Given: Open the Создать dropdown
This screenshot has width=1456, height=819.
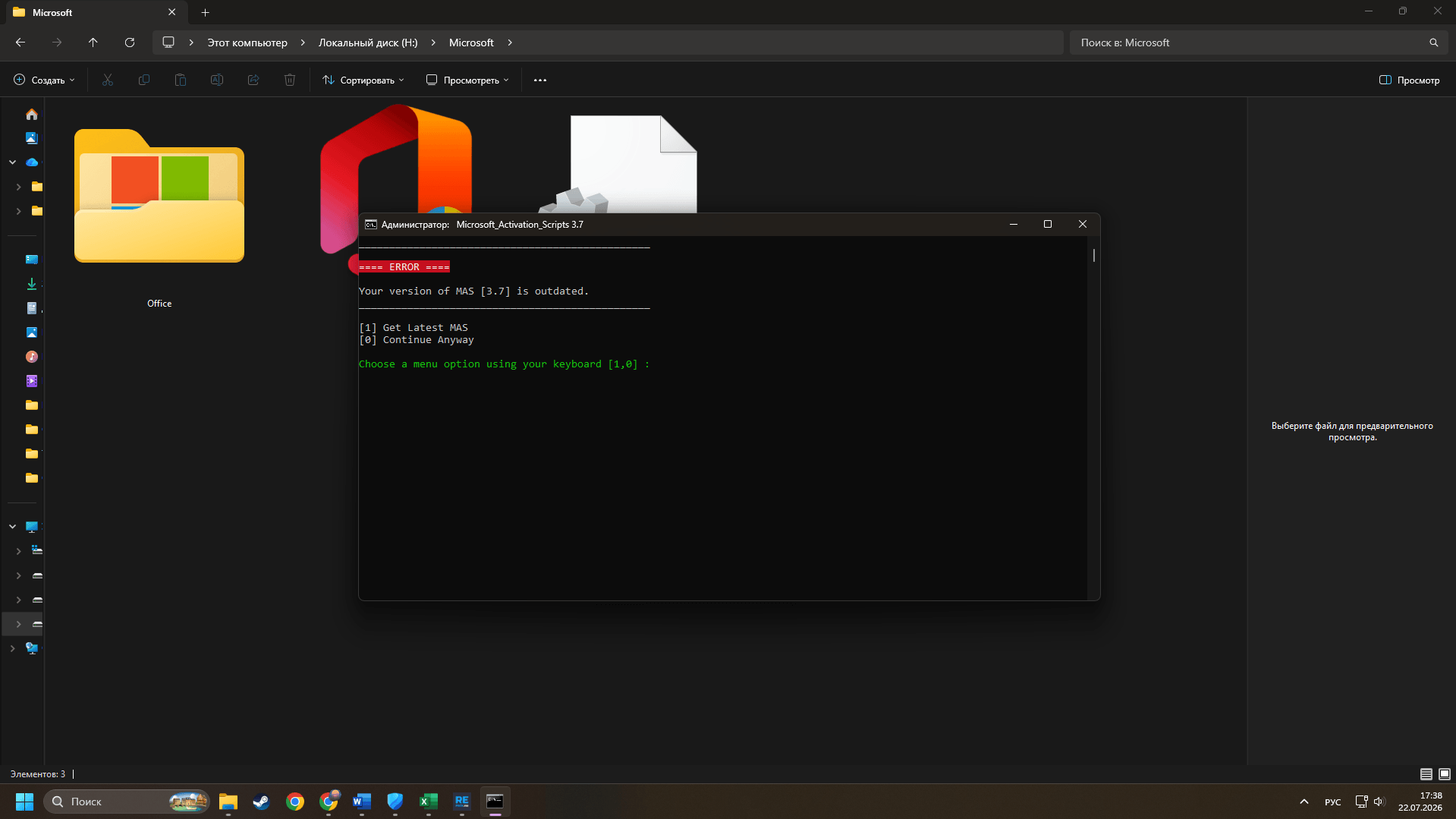Looking at the screenshot, I should [45, 80].
